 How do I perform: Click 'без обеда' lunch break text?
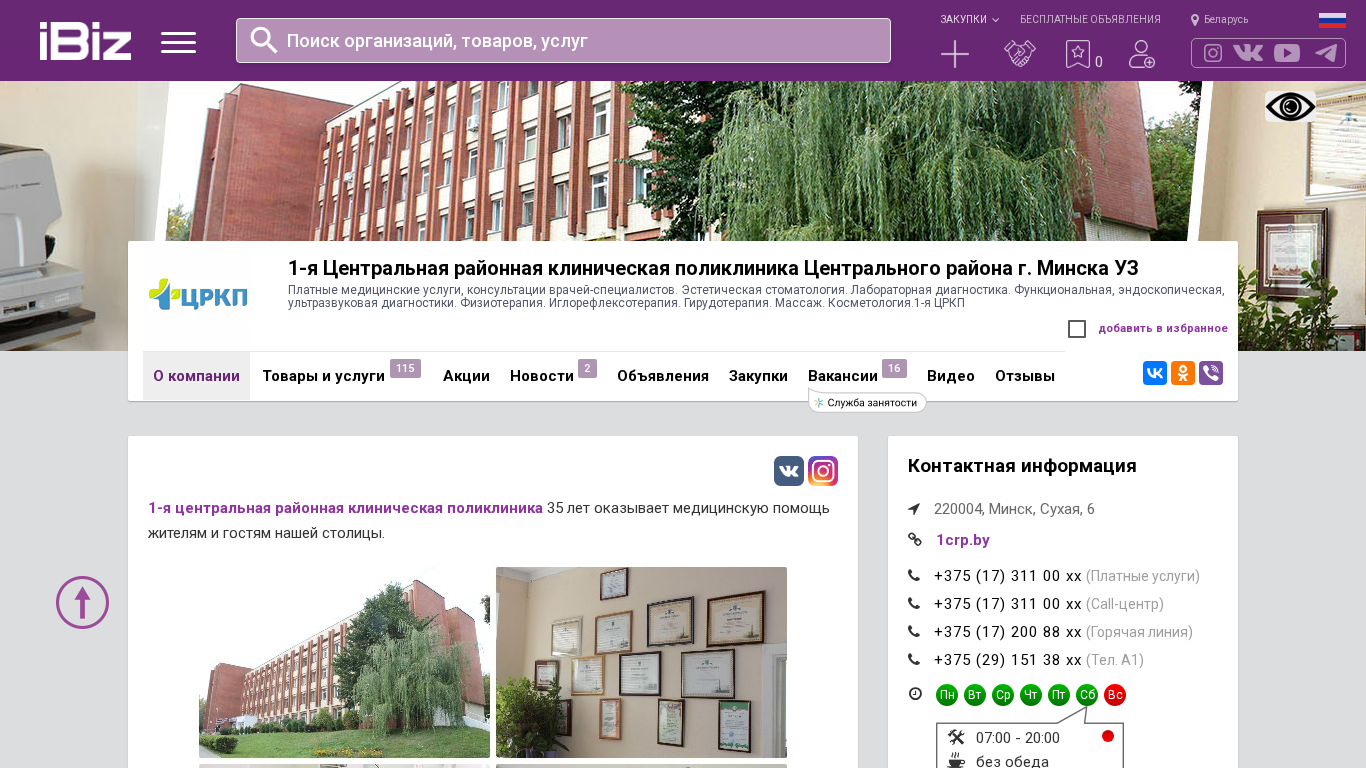1012,762
